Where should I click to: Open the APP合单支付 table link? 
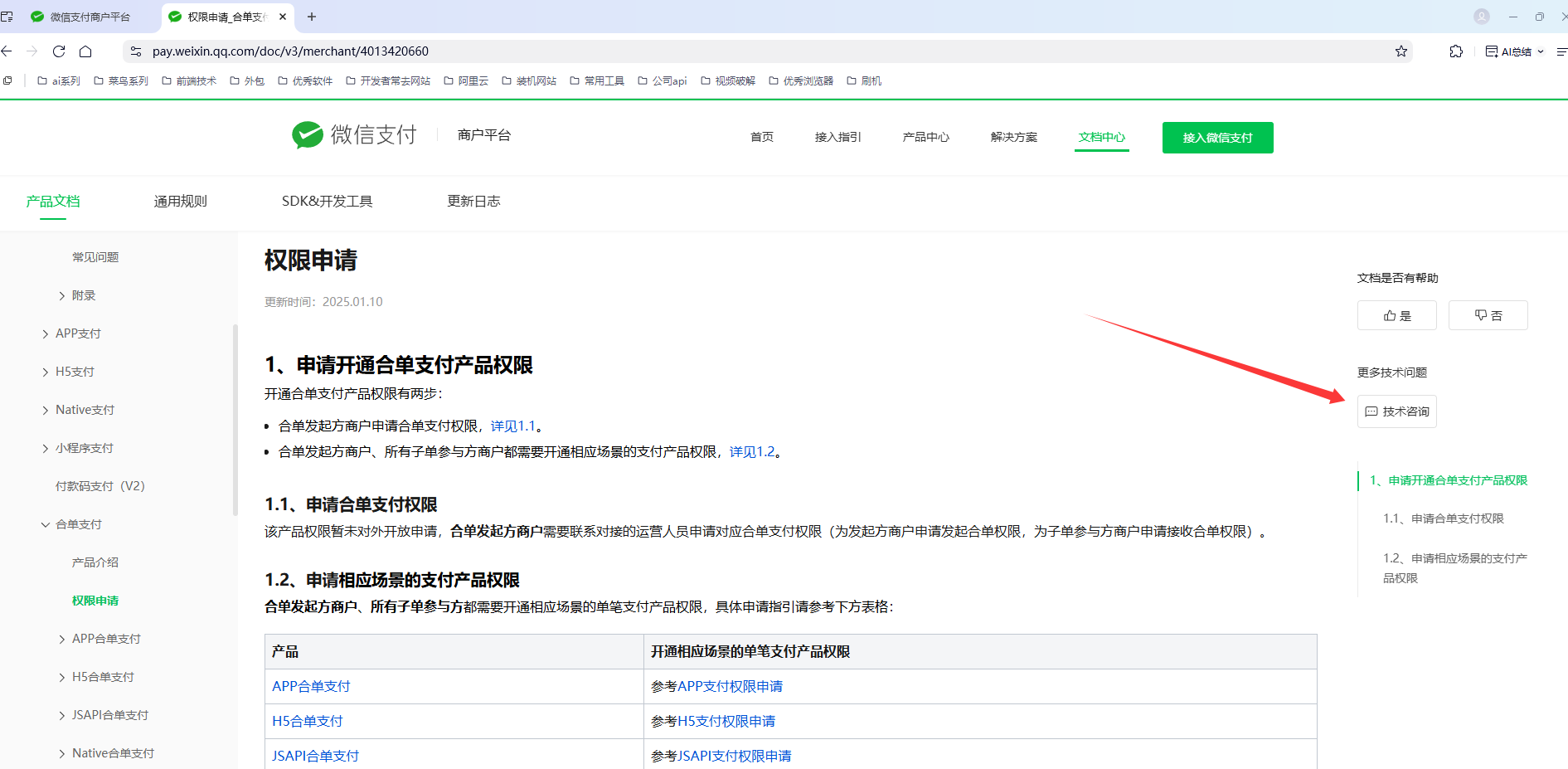tap(312, 687)
